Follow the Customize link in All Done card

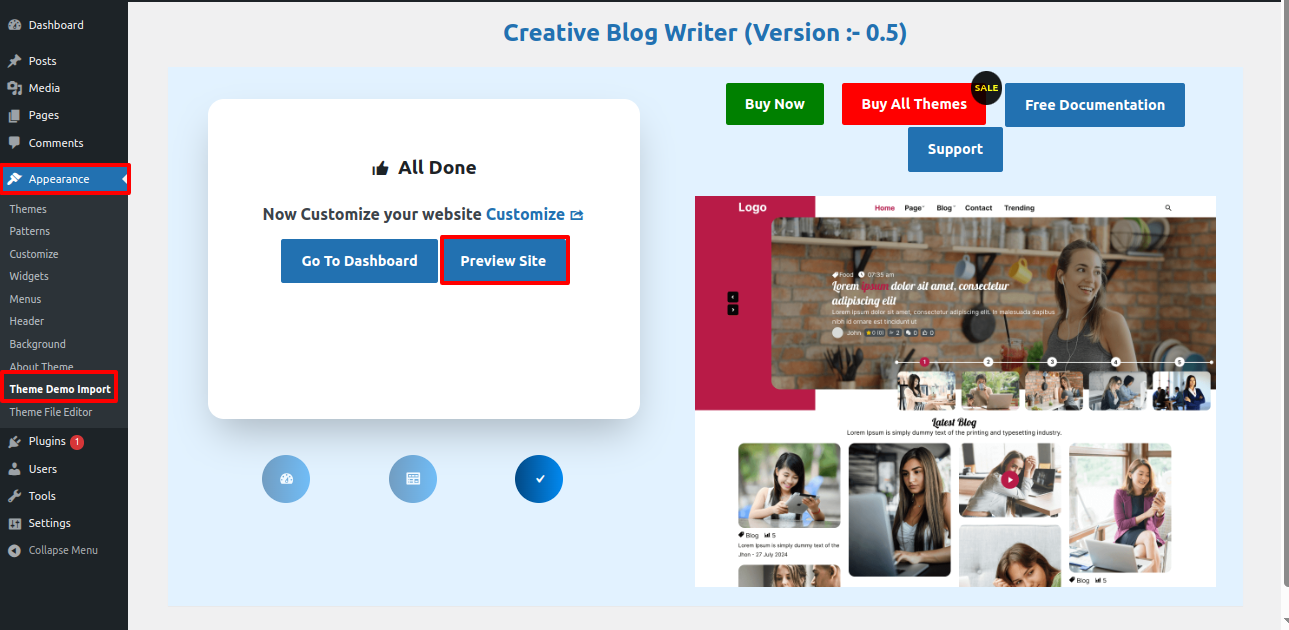[525, 214]
